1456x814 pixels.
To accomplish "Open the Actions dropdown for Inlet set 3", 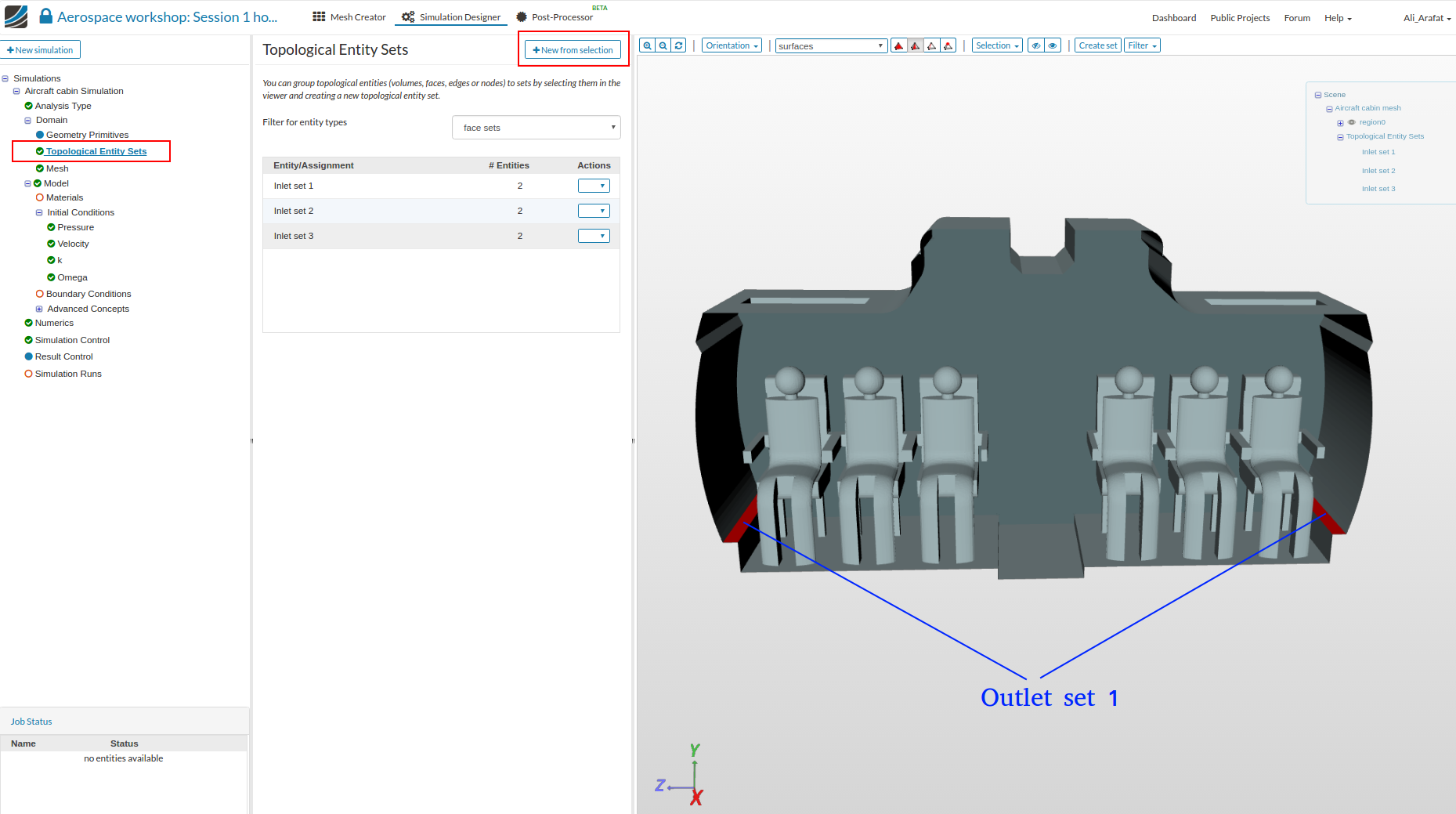I will [594, 236].
